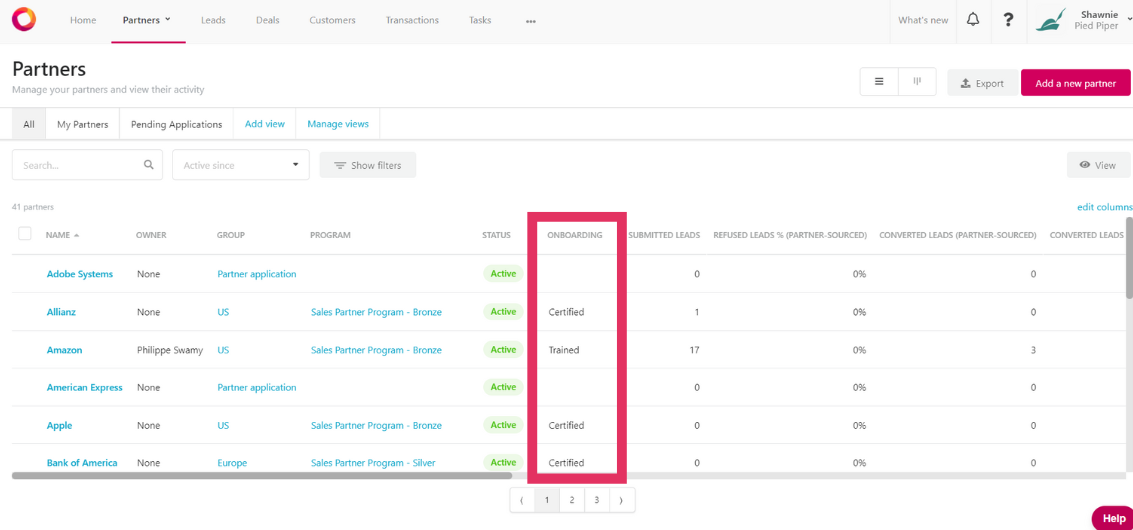Open Customers in navigation

click(332, 20)
